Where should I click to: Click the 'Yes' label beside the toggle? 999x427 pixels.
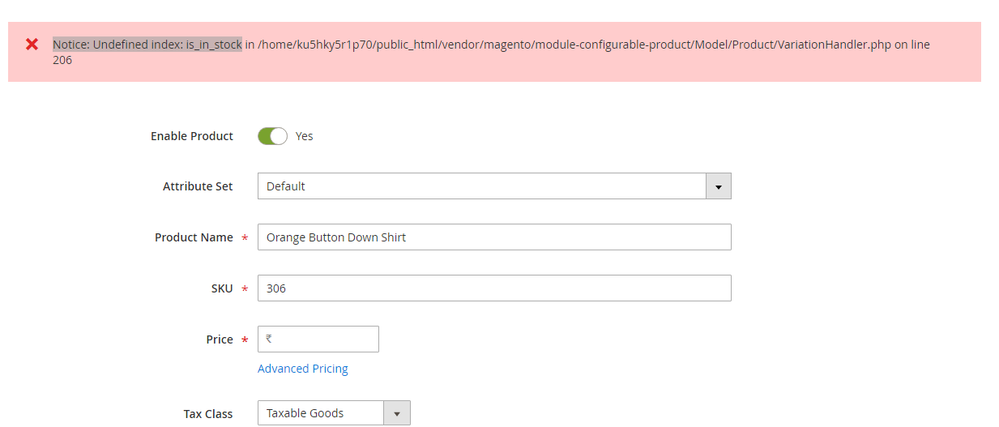coord(304,136)
